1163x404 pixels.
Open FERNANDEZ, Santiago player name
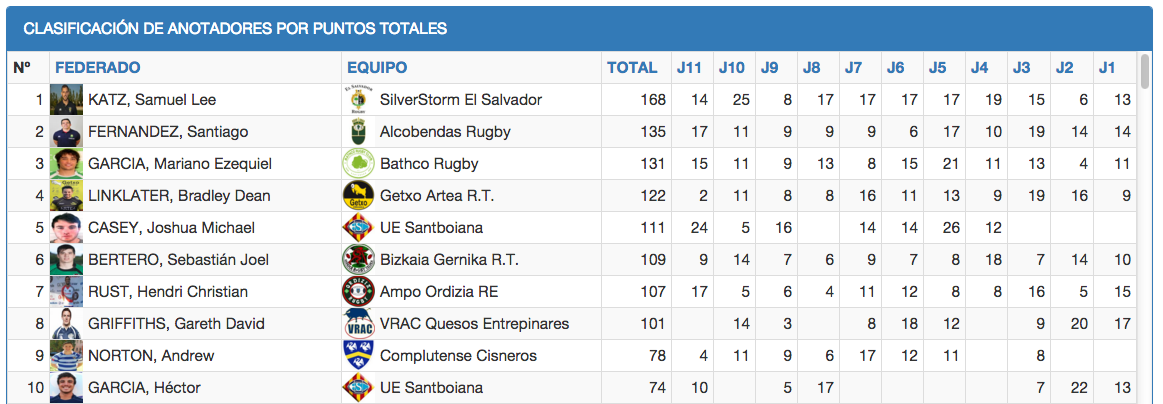[168, 132]
